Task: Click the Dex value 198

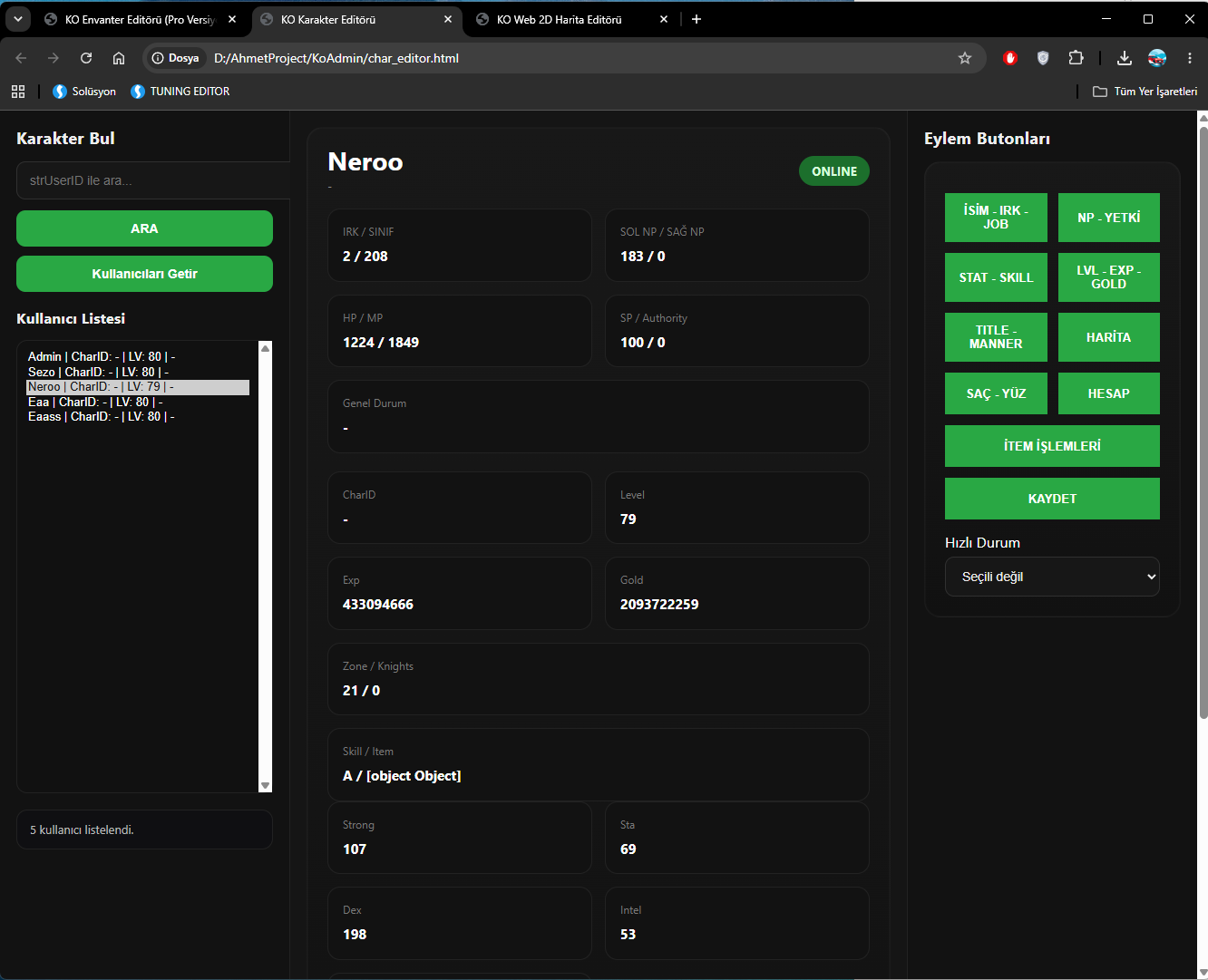Action: click(355, 935)
